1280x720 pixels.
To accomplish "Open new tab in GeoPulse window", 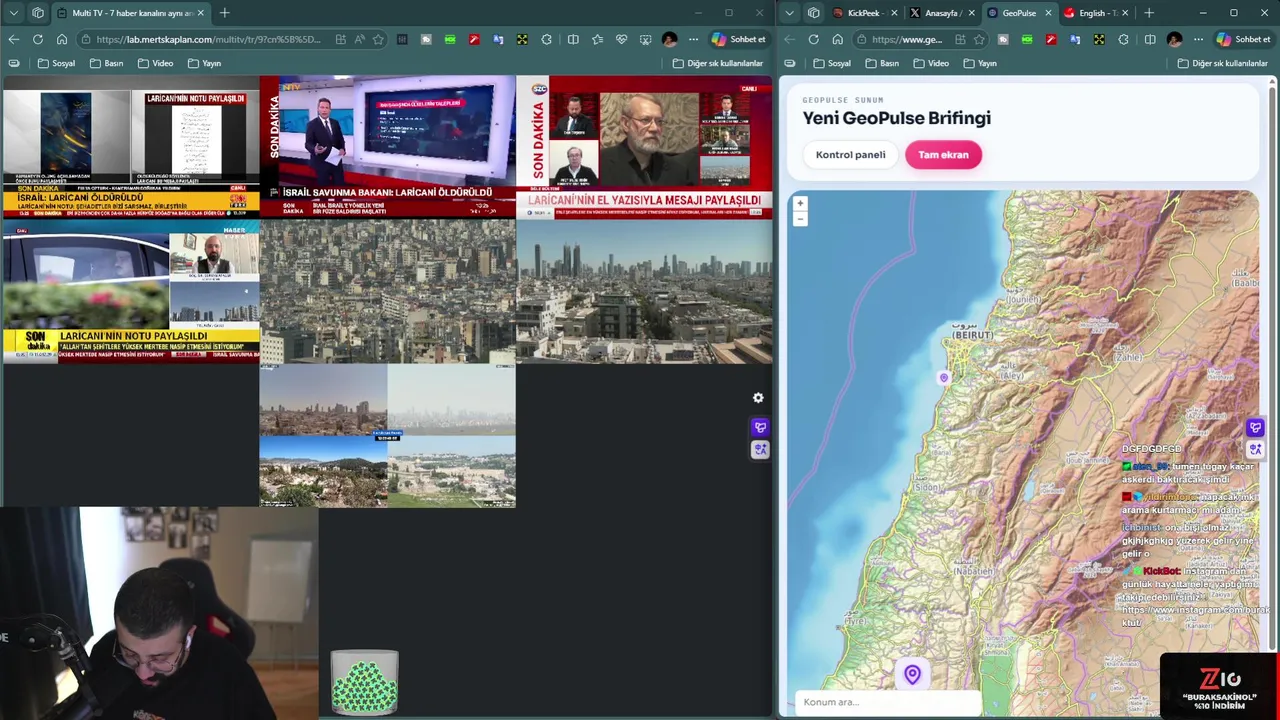I will point(1149,13).
